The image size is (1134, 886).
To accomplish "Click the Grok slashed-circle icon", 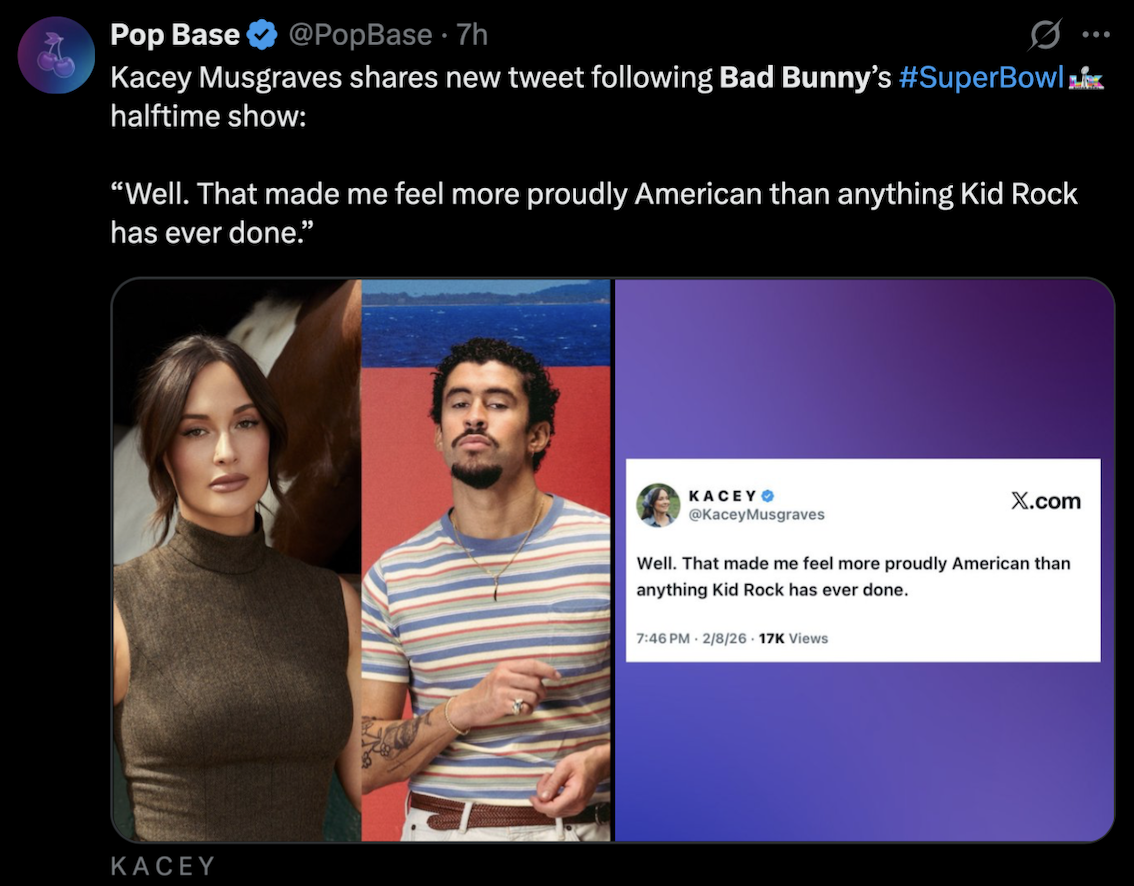I will 1047,35.
